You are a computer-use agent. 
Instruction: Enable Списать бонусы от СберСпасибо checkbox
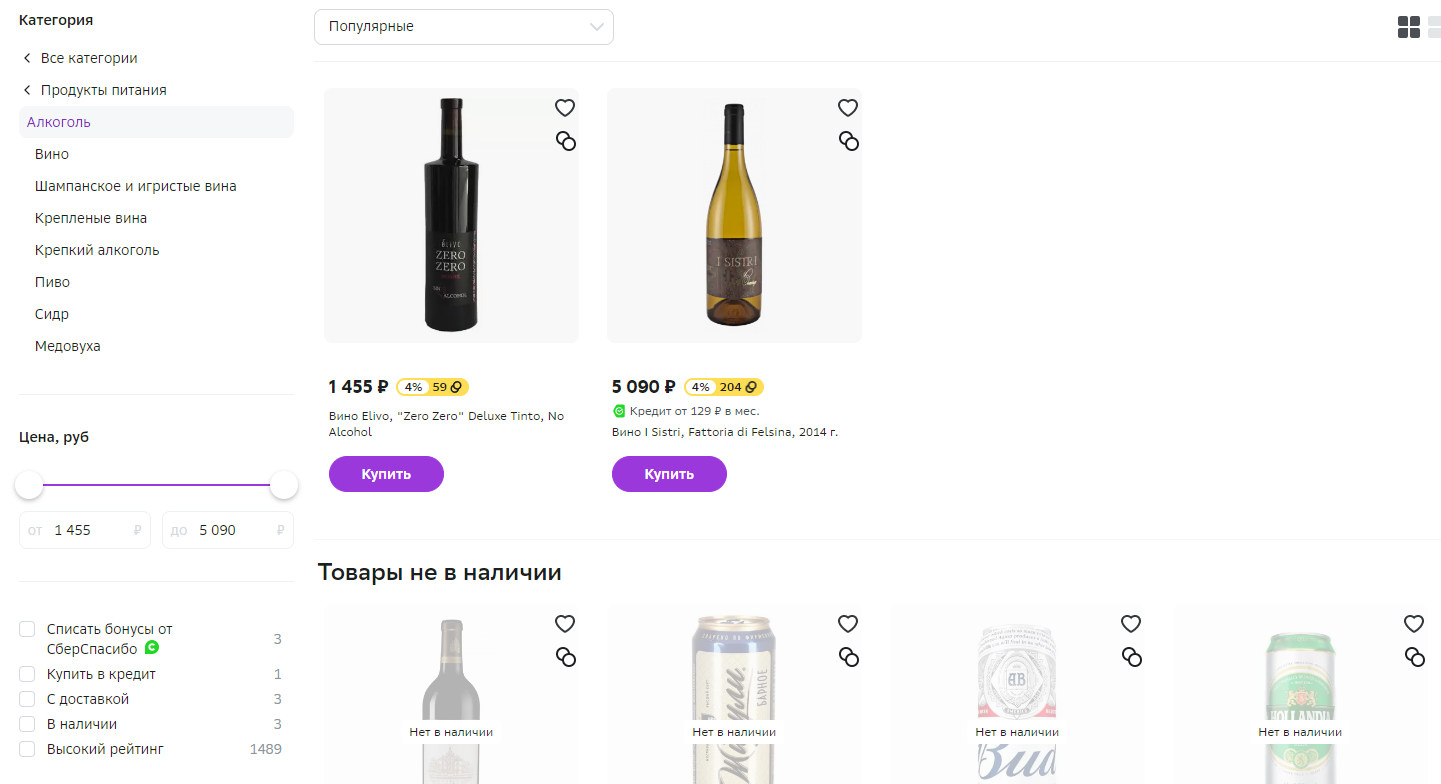pyautogui.click(x=28, y=629)
